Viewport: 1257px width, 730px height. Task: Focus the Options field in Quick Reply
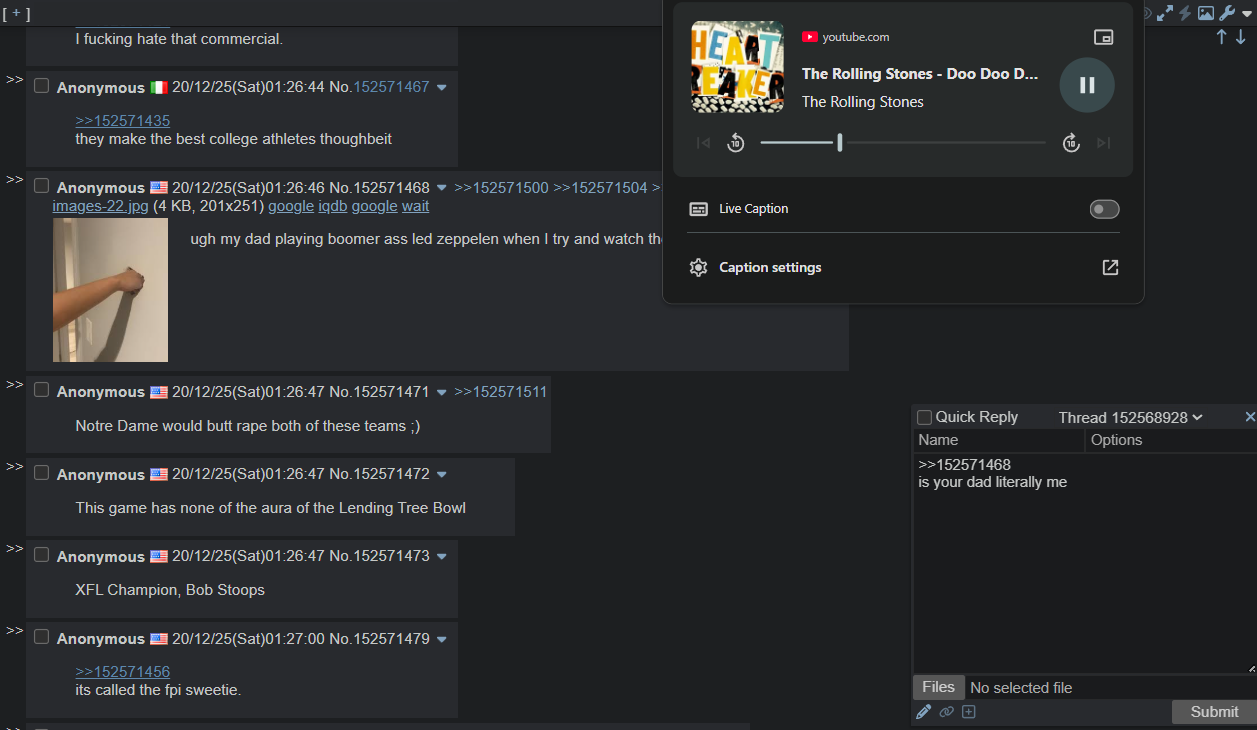1171,440
